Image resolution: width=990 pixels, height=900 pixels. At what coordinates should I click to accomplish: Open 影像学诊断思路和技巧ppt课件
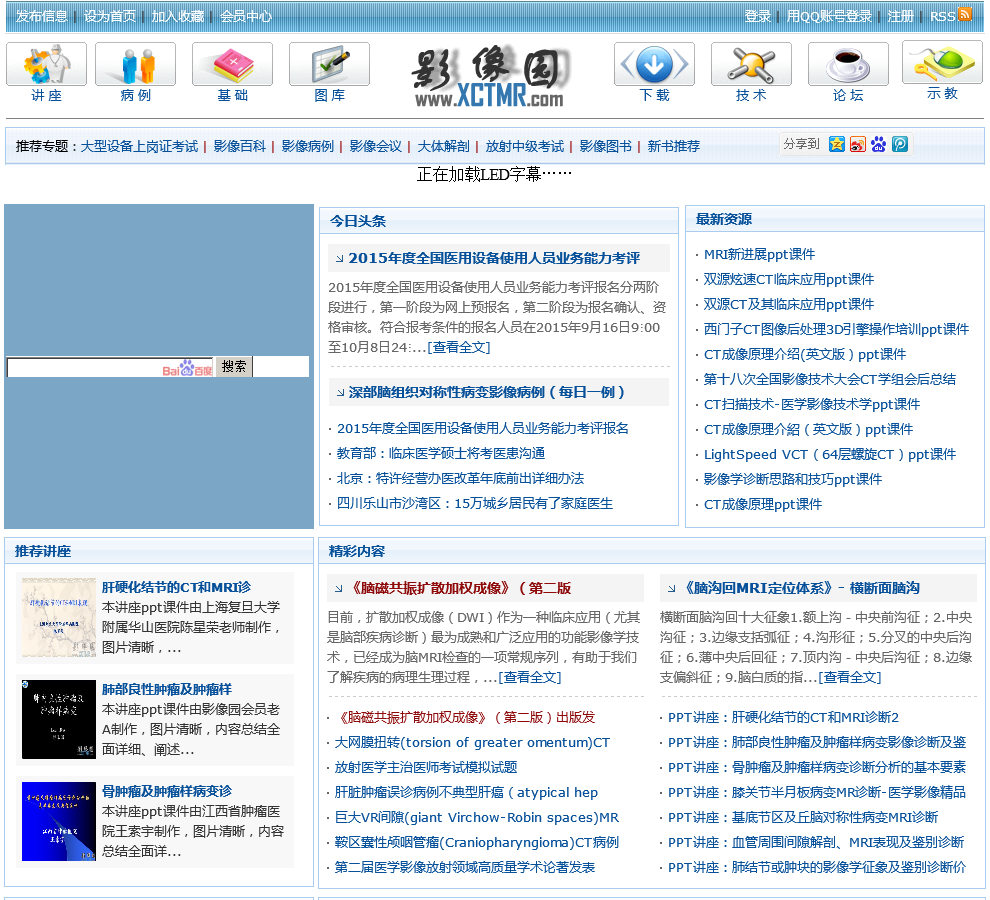[x=793, y=479]
